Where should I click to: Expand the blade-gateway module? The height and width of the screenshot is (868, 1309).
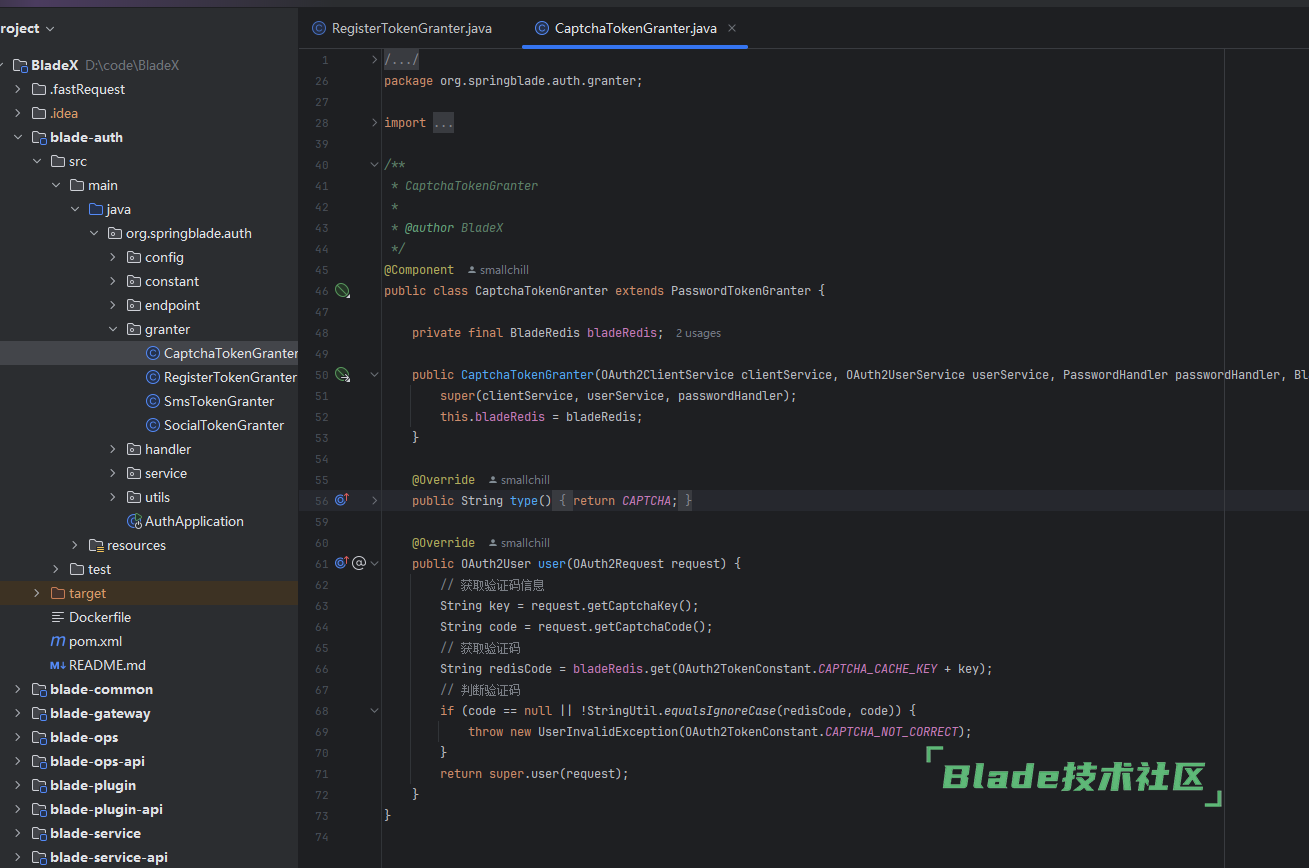[x=17, y=713]
